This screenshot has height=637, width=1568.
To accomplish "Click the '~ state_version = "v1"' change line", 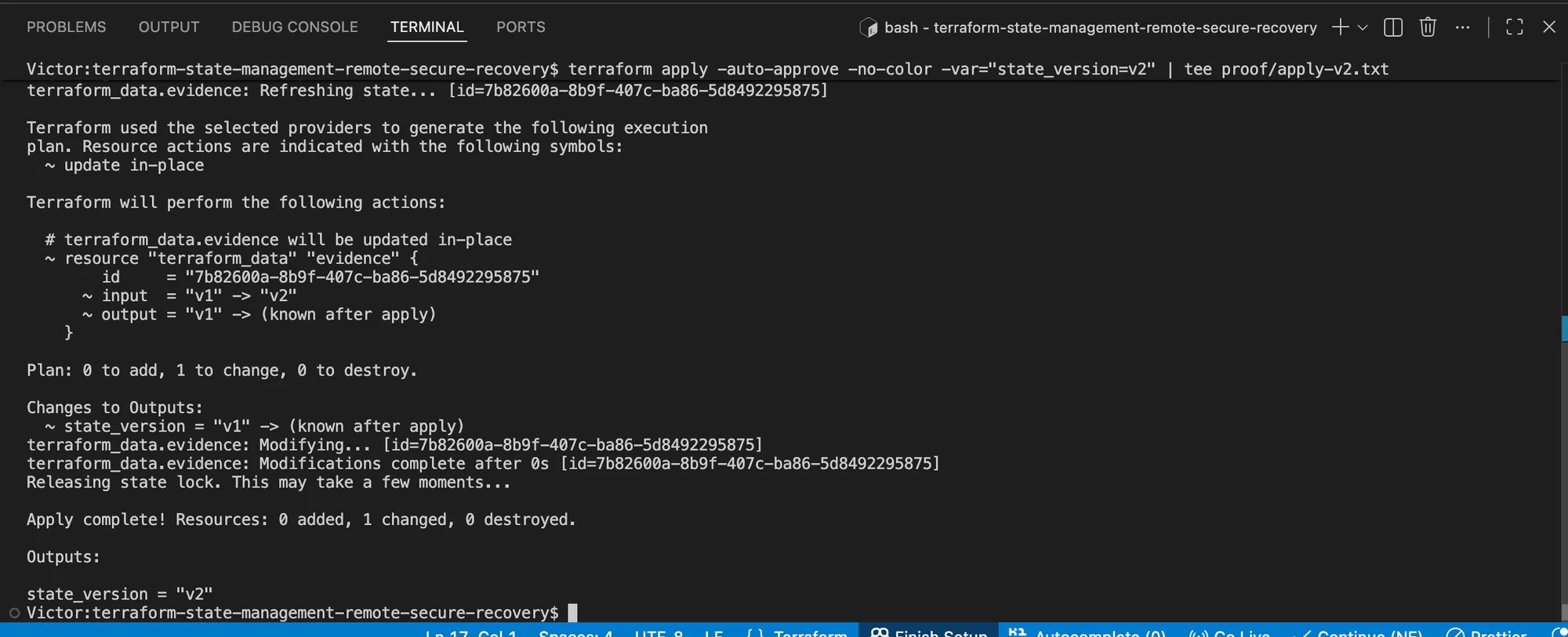I will [255, 426].
